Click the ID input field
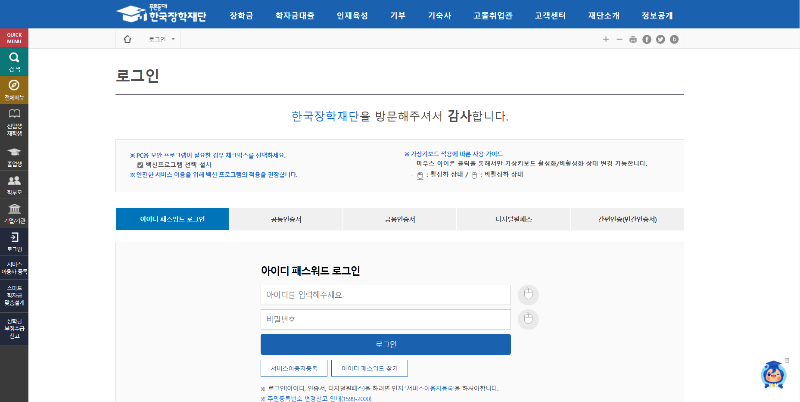Image resolution: width=800 pixels, height=402 pixels. tap(386, 295)
